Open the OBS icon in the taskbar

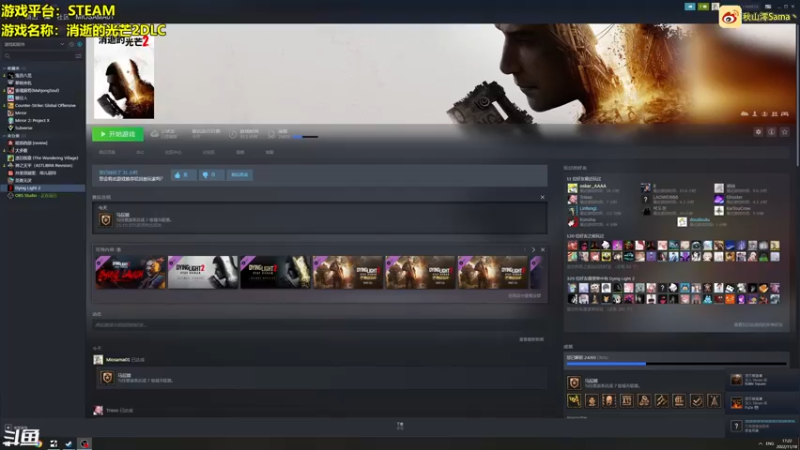pos(84,443)
